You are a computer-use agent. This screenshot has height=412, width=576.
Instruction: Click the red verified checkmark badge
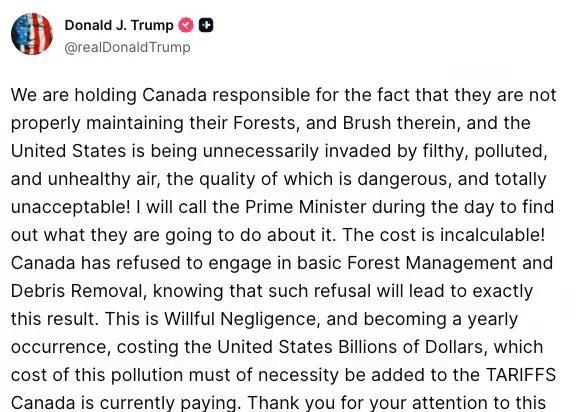(x=186, y=25)
